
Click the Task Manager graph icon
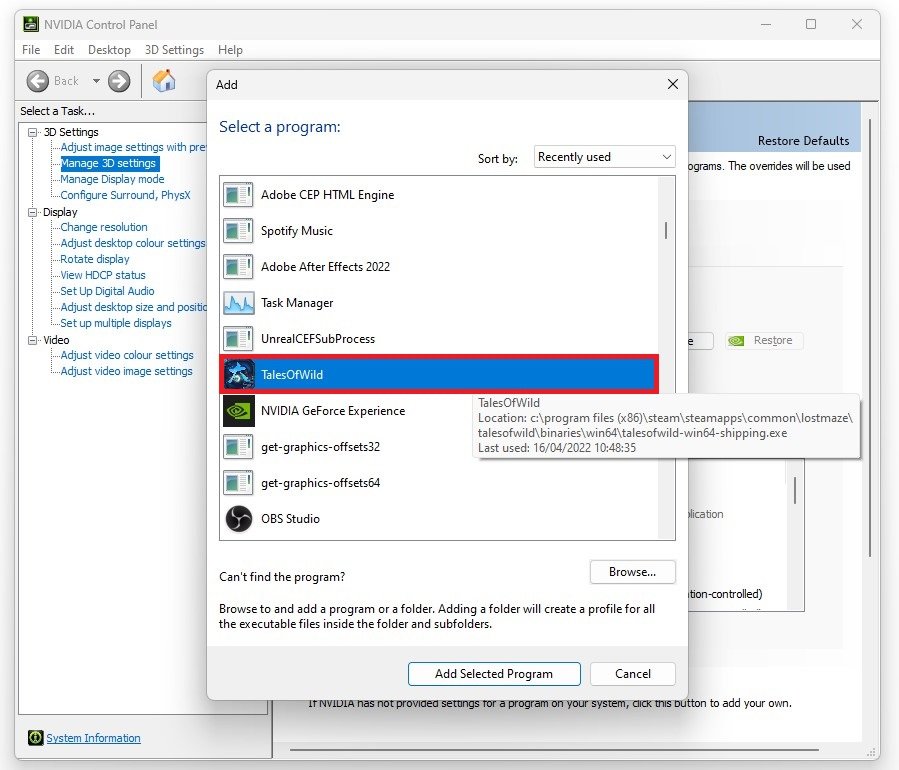pos(239,303)
